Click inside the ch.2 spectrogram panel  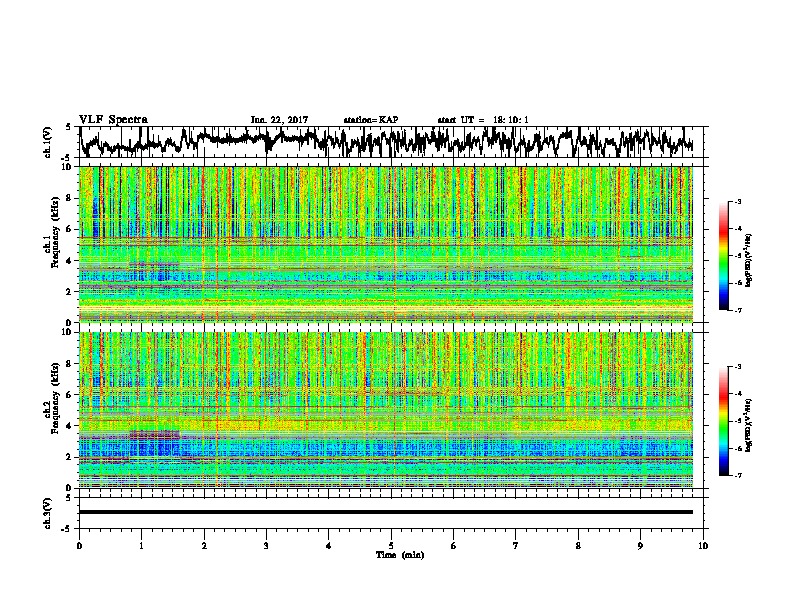pos(386,410)
